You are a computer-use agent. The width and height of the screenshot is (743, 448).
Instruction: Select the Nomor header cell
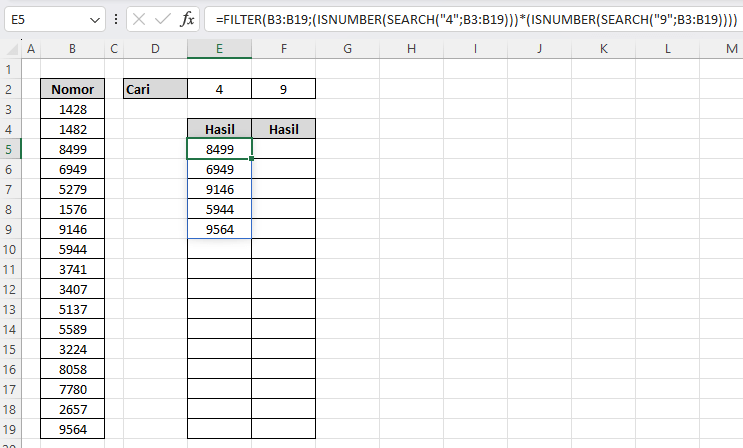[x=73, y=90]
